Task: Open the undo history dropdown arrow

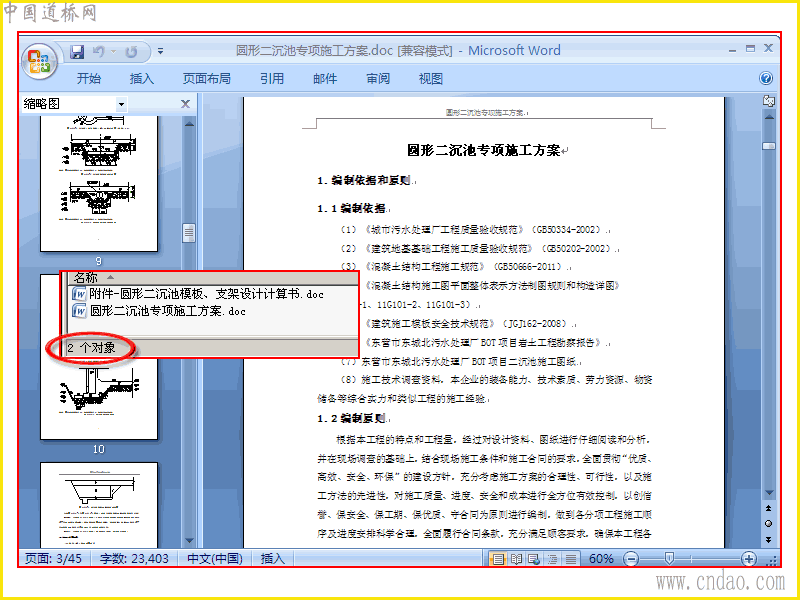Action: click(113, 52)
